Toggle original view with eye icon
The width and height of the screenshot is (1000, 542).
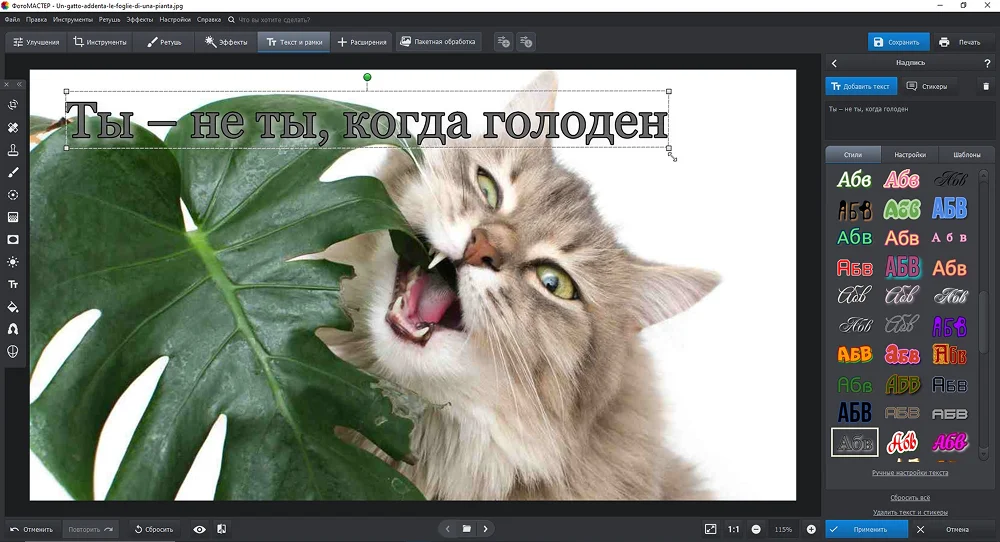click(x=199, y=529)
